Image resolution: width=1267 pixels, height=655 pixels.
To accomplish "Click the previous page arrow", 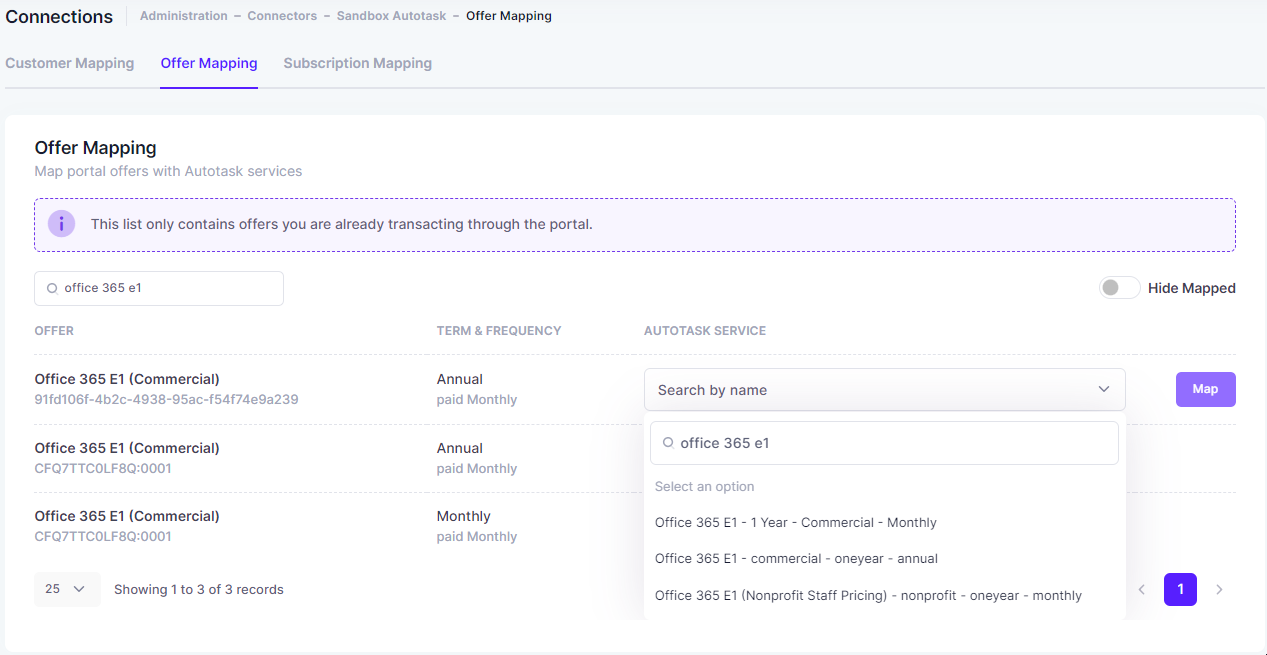I will point(1141,589).
